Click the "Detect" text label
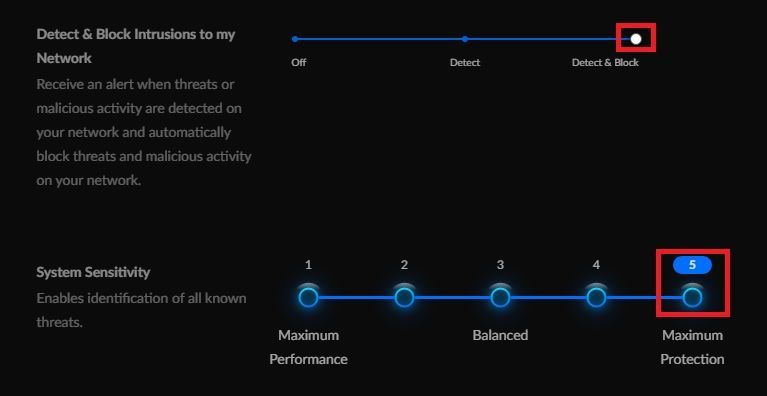Viewport: 767px width, 396px height. point(465,63)
